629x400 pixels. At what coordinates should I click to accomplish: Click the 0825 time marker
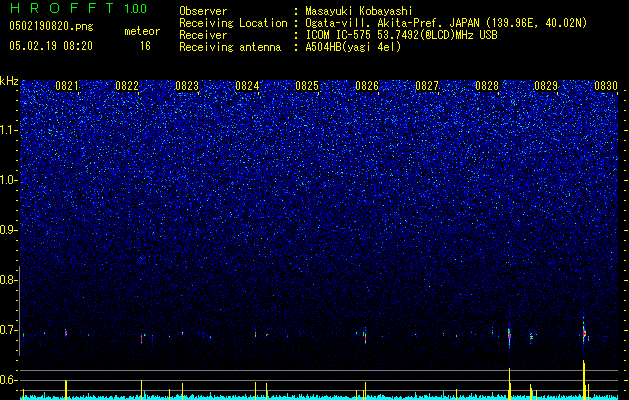coord(307,86)
